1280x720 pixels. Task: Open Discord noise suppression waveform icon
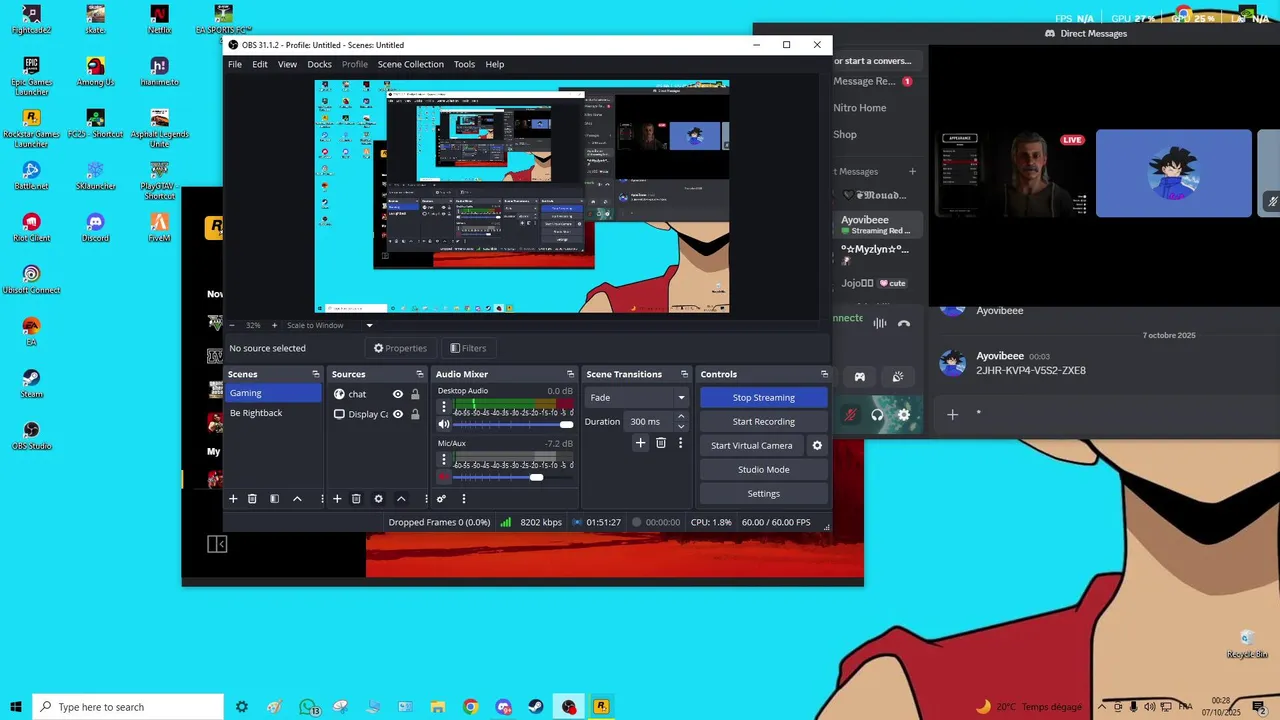880,323
